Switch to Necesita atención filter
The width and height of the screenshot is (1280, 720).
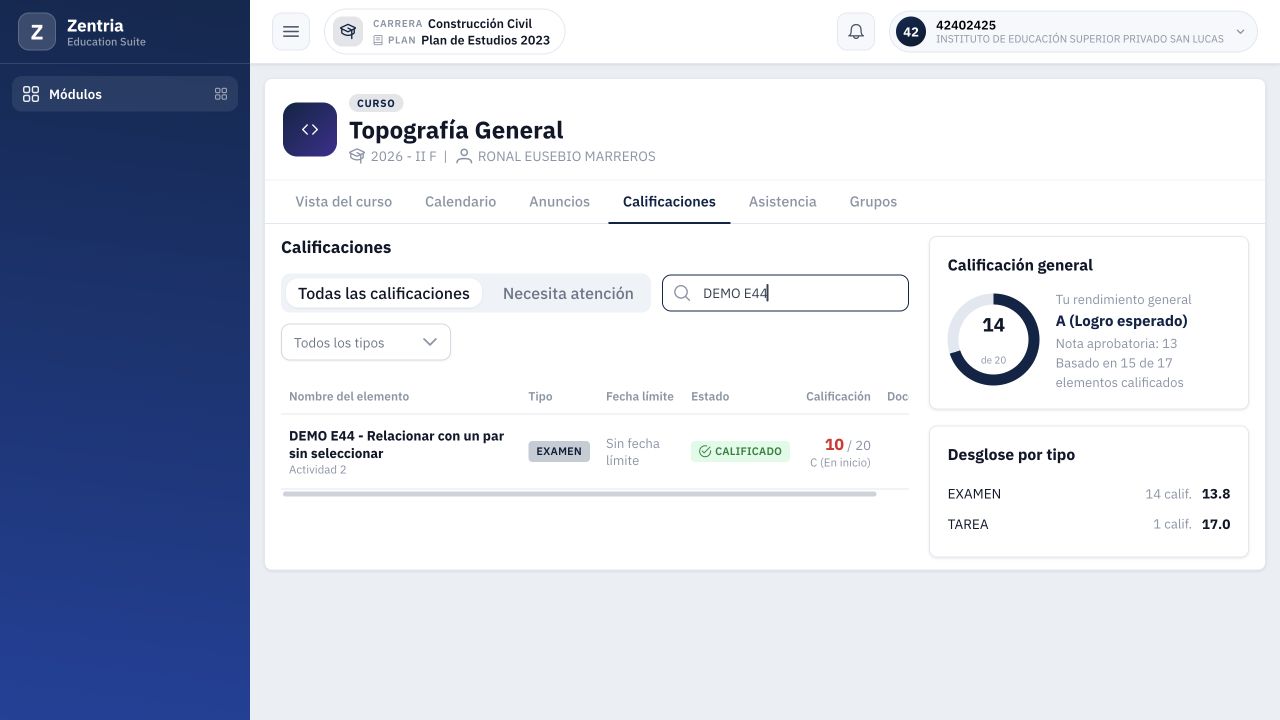568,293
